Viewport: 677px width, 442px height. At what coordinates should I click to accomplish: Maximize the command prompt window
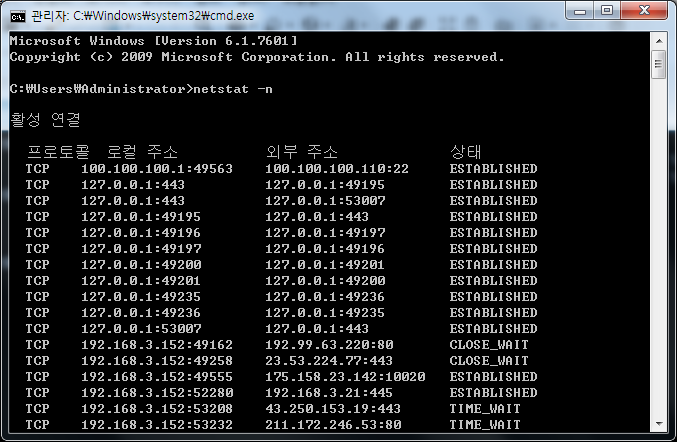point(607,11)
